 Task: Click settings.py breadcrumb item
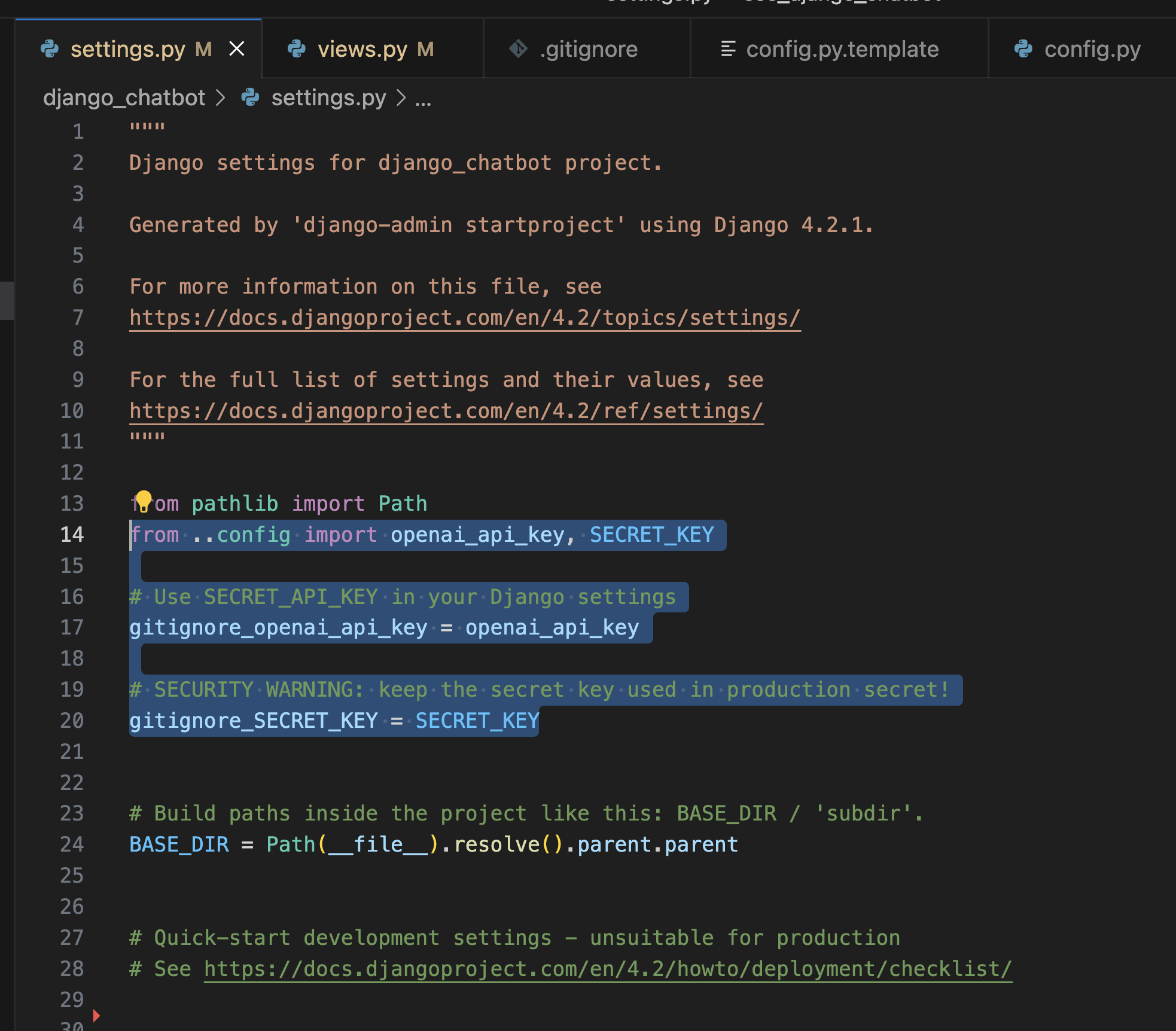tap(328, 97)
